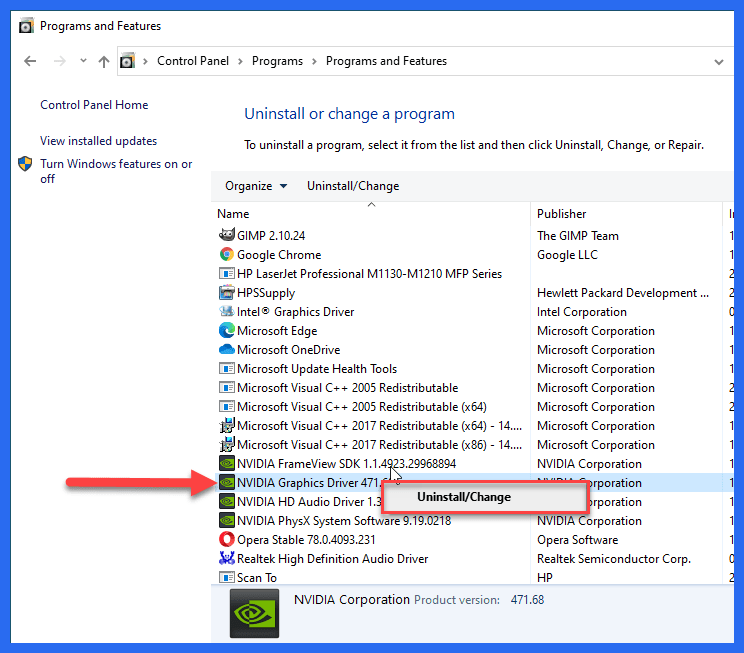The width and height of the screenshot is (744, 653).
Task: Expand the address bar history dropdown
Action: coord(718,62)
